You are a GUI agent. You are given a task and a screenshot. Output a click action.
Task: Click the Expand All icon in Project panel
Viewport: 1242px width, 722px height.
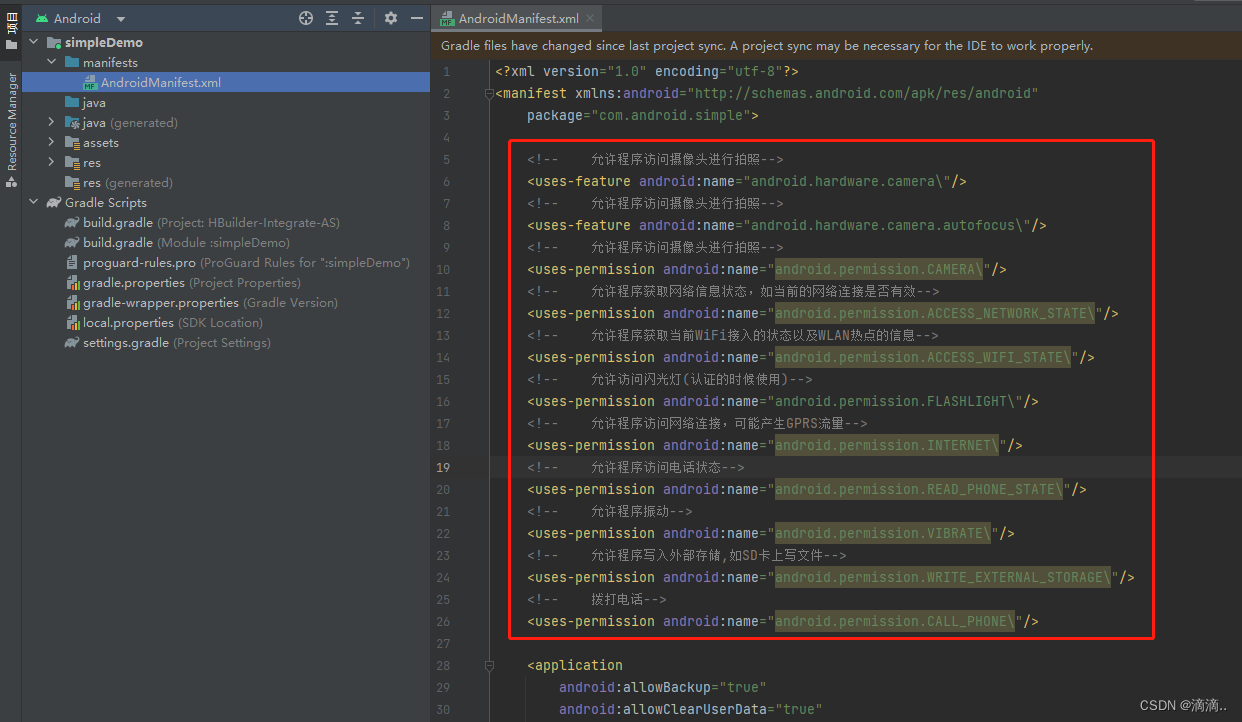click(x=333, y=17)
